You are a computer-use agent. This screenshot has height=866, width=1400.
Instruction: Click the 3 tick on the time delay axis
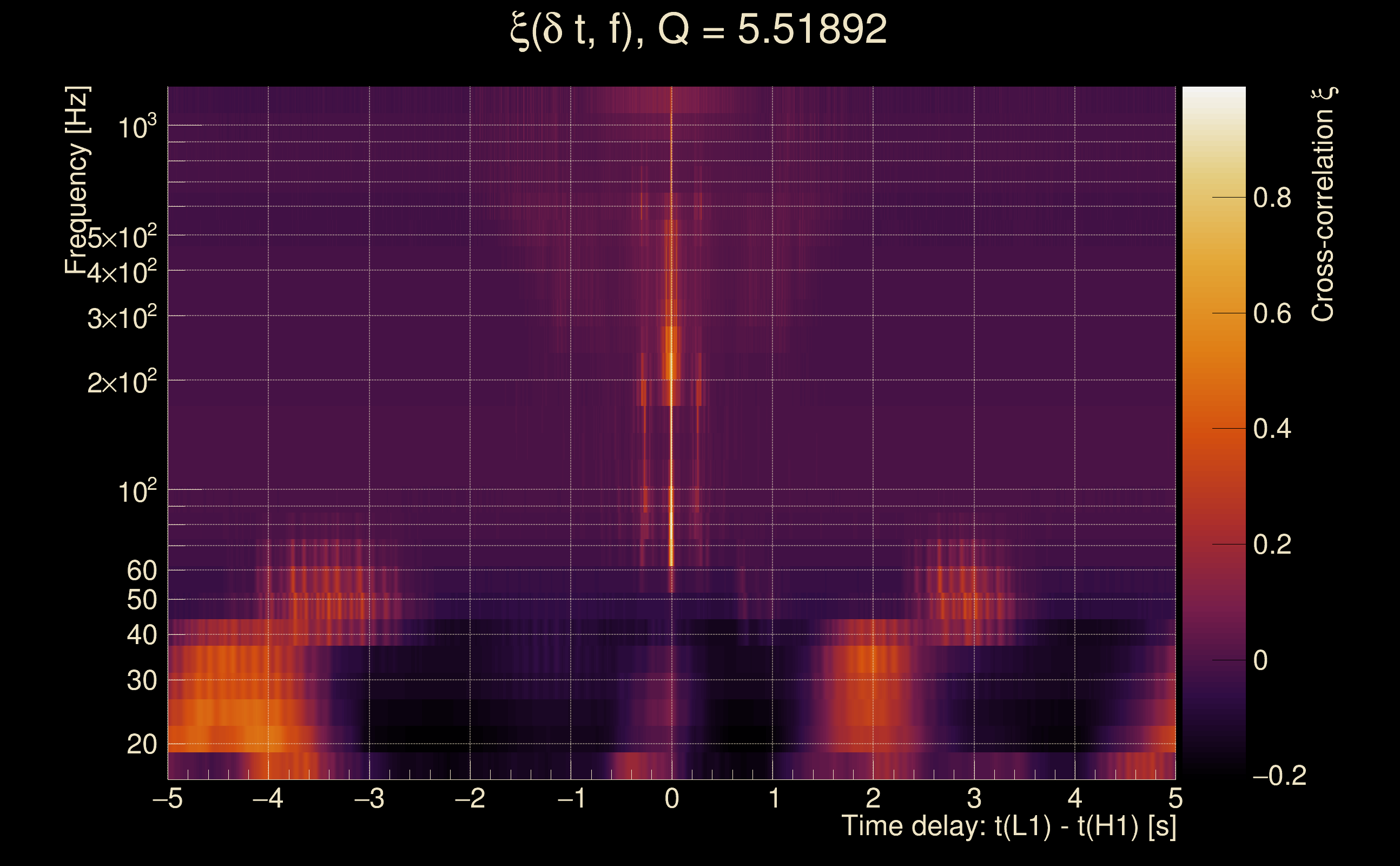pyautogui.click(x=974, y=798)
